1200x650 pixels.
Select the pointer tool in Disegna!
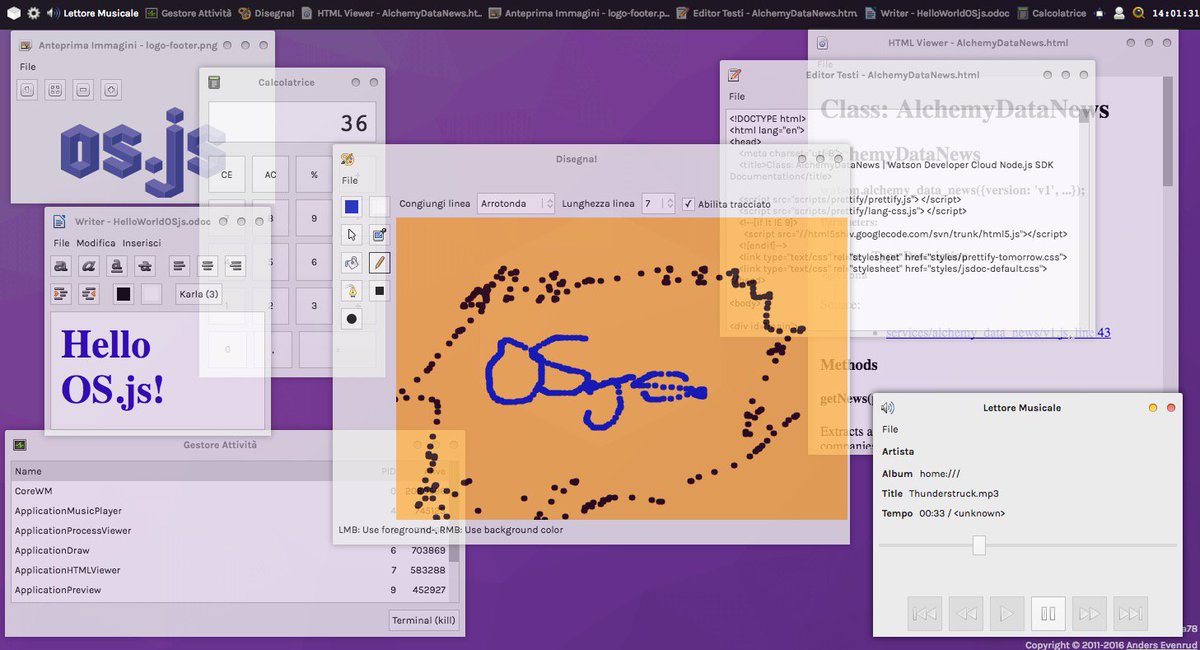351,235
